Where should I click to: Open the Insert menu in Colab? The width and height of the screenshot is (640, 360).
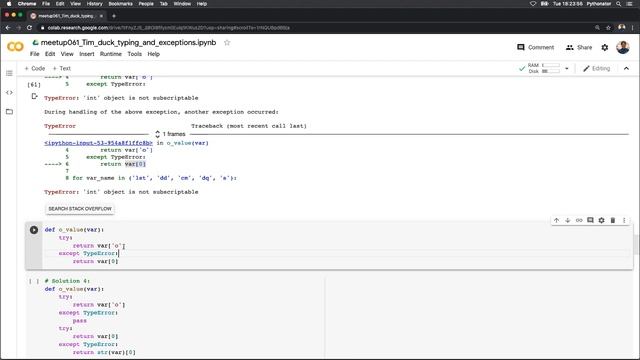pyautogui.click(x=87, y=54)
